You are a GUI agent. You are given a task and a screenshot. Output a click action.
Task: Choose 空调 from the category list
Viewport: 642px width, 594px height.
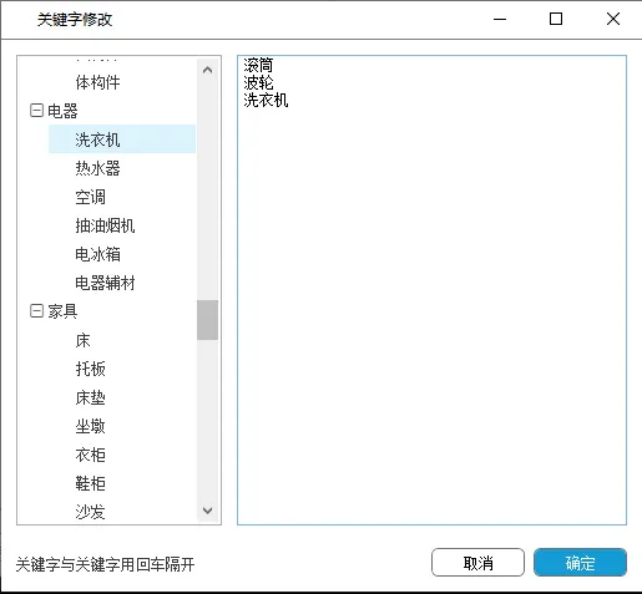point(90,197)
